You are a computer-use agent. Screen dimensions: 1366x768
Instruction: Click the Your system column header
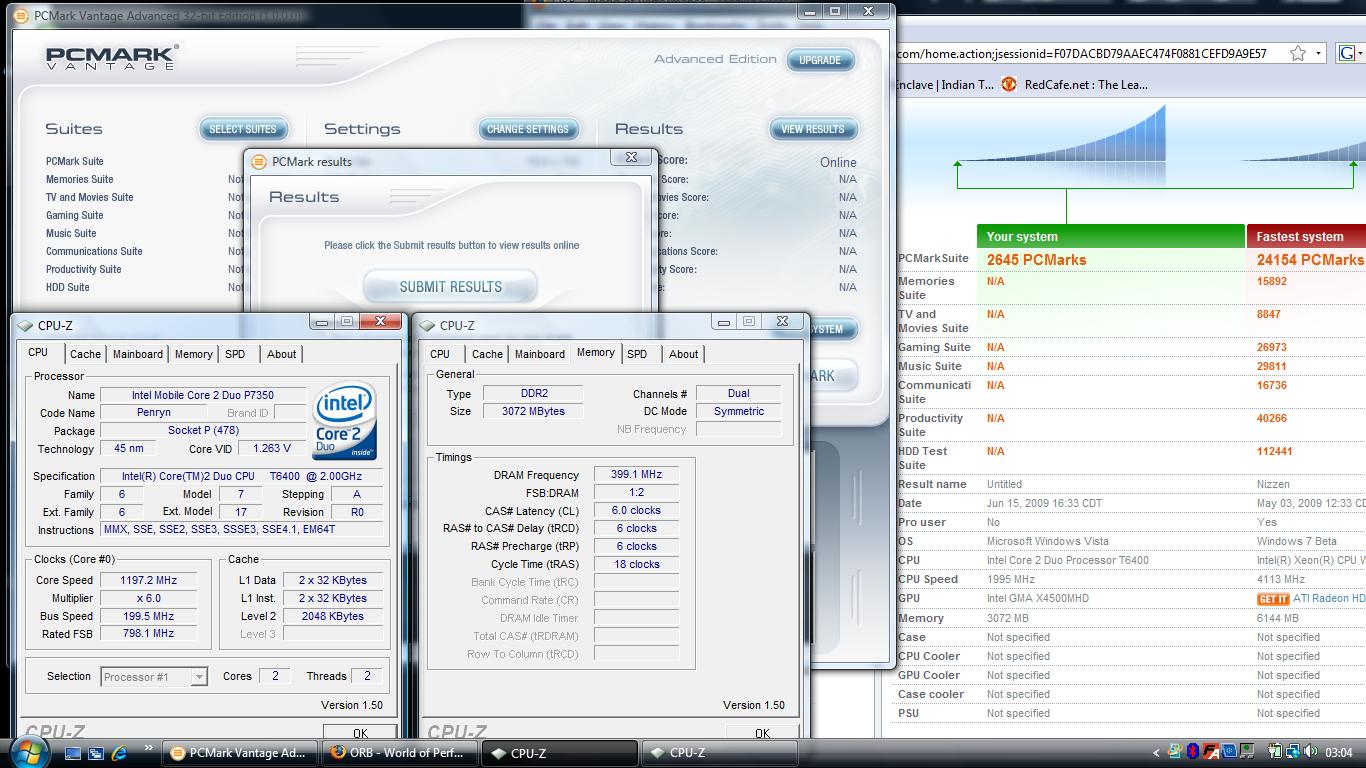tap(1111, 237)
